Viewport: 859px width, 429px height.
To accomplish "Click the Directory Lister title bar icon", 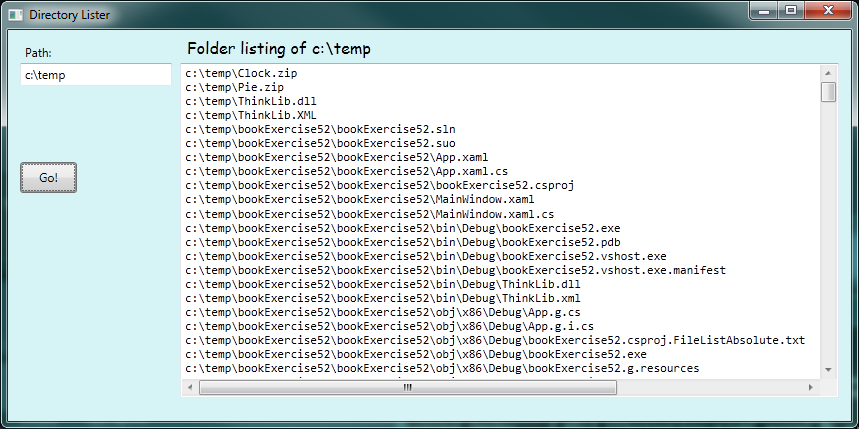I will click(x=16, y=15).
